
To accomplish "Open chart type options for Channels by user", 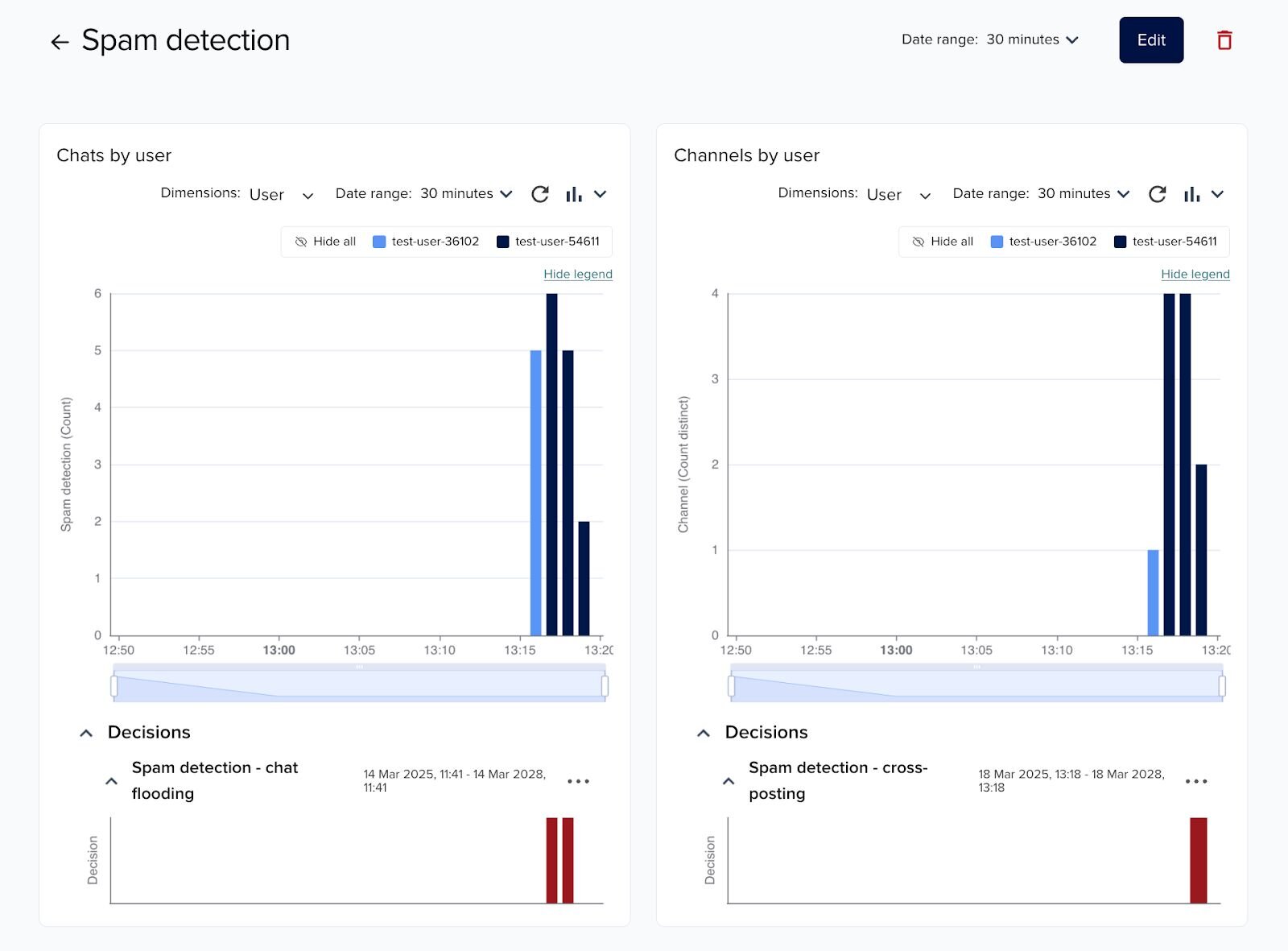I will tap(1199, 194).
